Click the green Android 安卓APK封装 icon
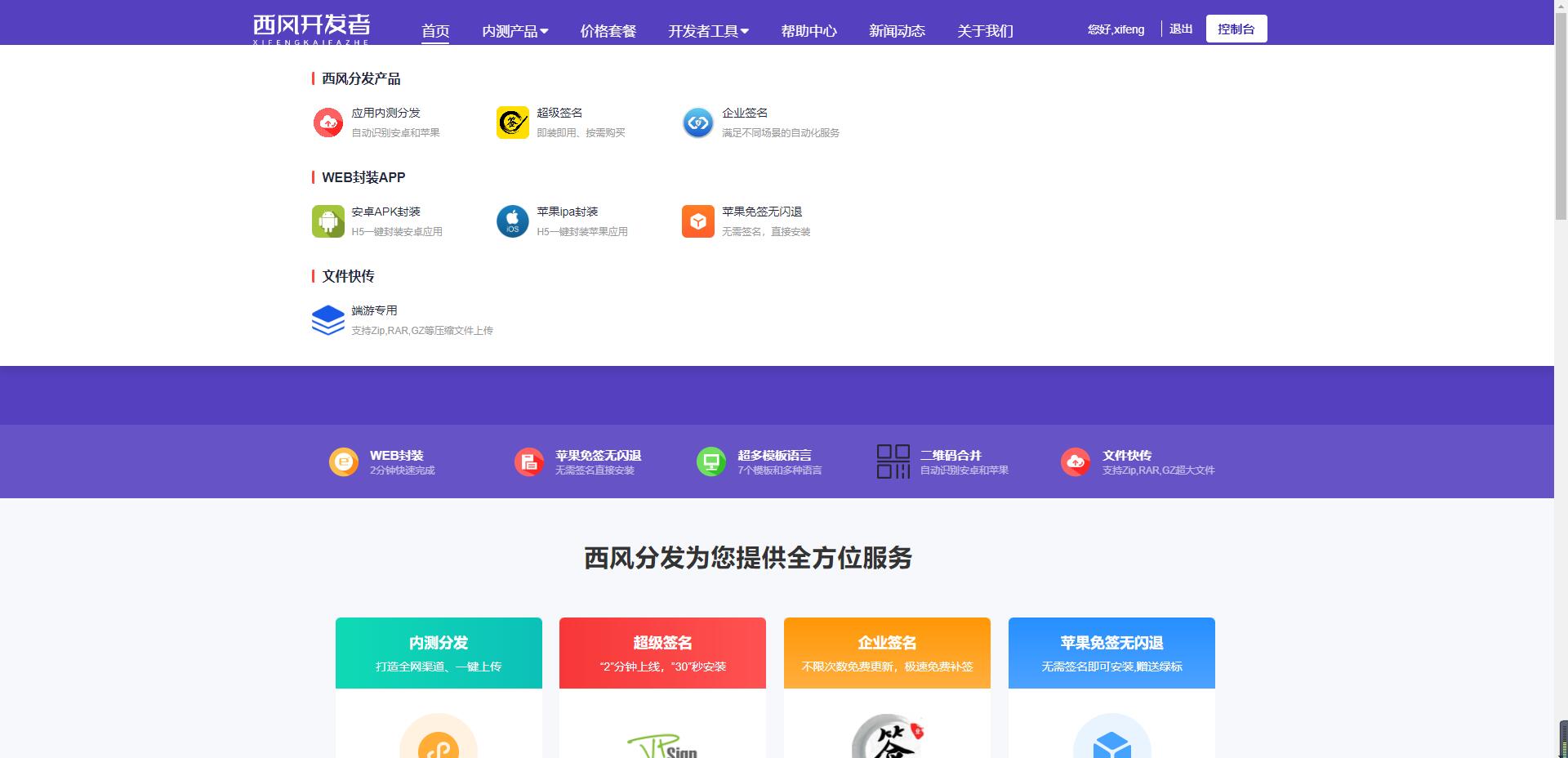 pyautogui.click(x=327, y=221)
